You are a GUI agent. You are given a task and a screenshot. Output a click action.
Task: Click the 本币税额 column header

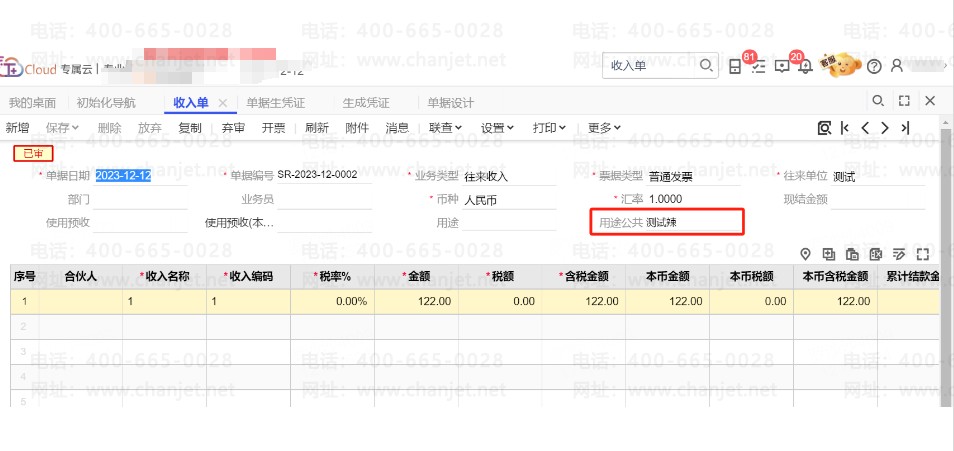tap(751, 277)
